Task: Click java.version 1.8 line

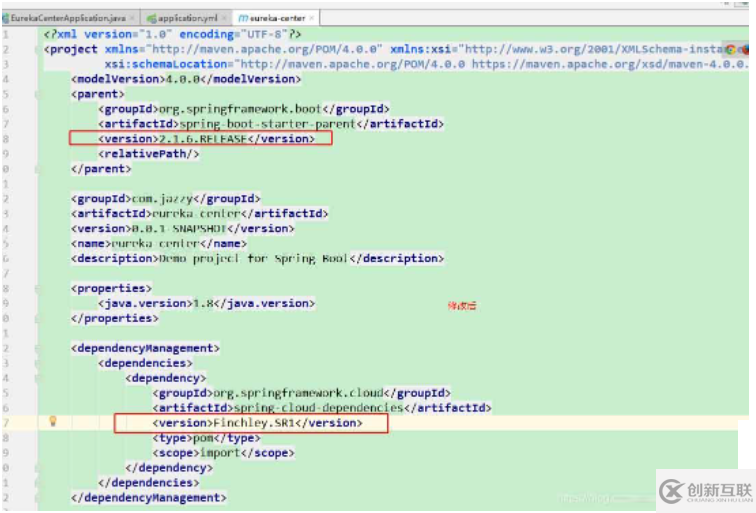Action: [x=206, y=303]
